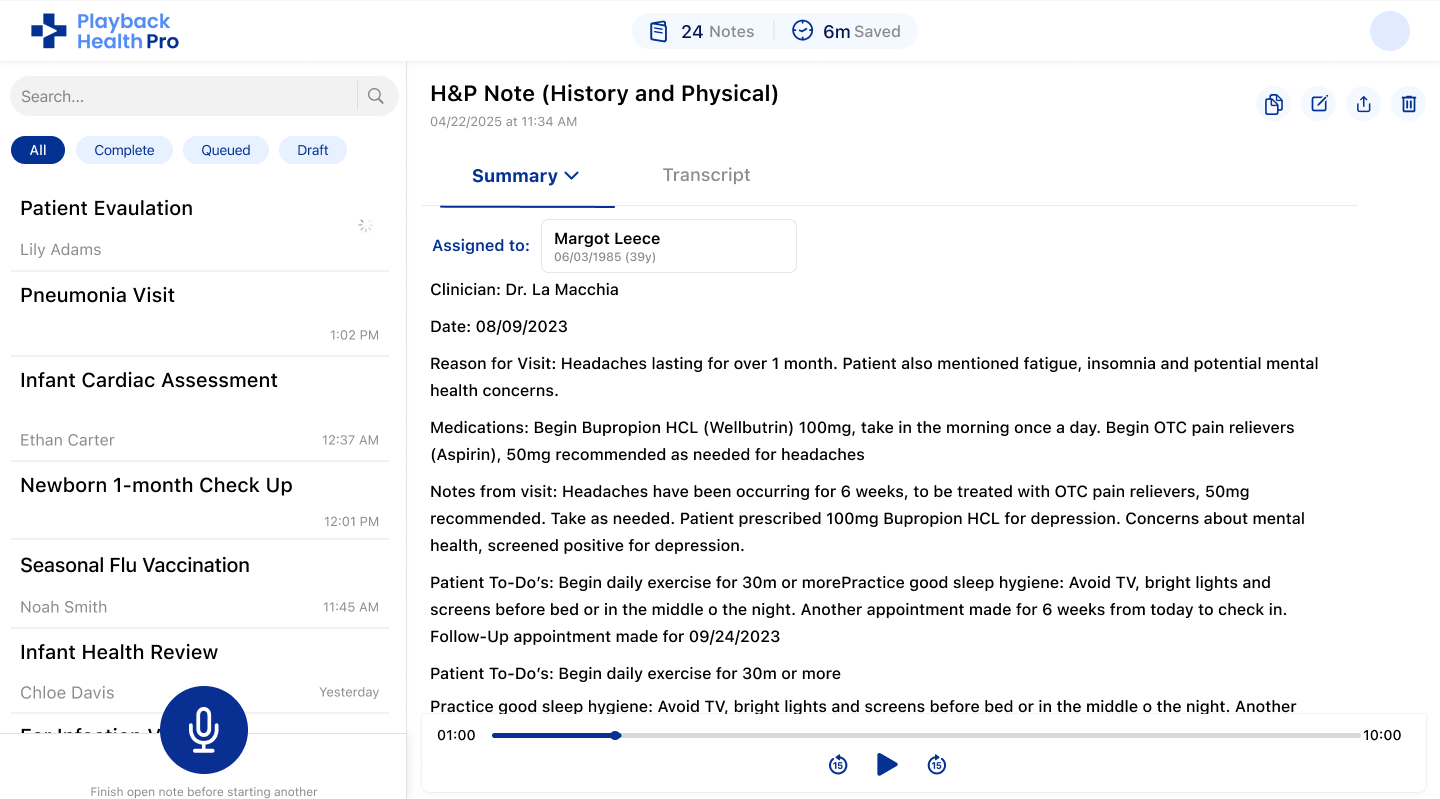Skip audio forward 15 seconds
Screen dimensions: 1440x799
pyautogui.click(x=936, y=765)
